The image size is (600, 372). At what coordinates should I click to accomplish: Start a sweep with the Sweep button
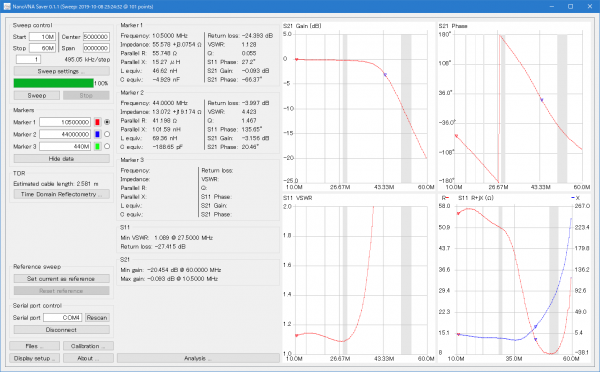[x=37, y=95]
